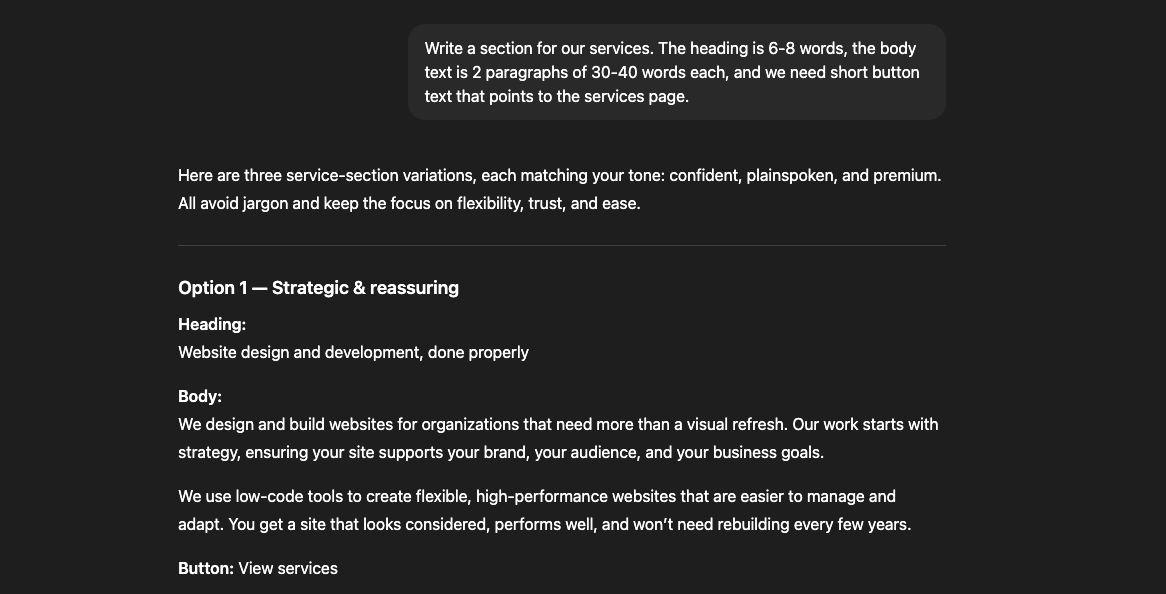Click the bold "Heading:" label
This screenshot has width=1166, height=594.
[x=212, y=324]
